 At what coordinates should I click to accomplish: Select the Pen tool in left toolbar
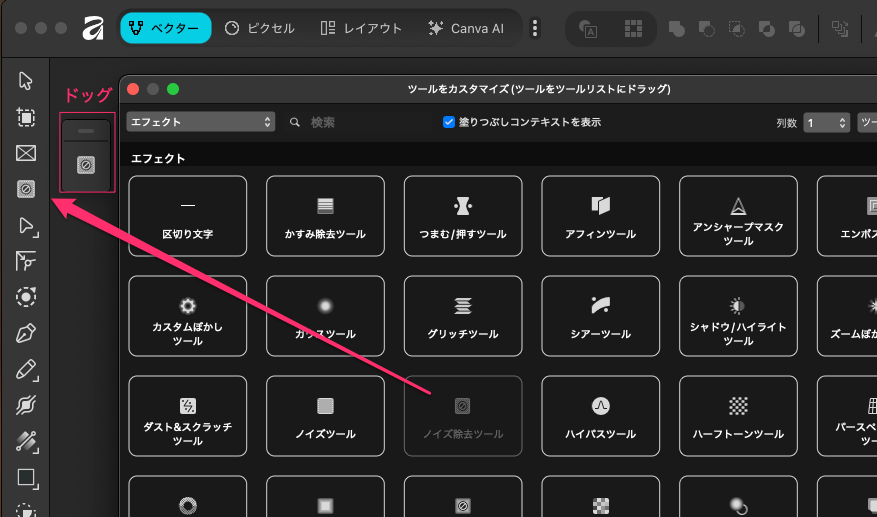click(26, 333)
